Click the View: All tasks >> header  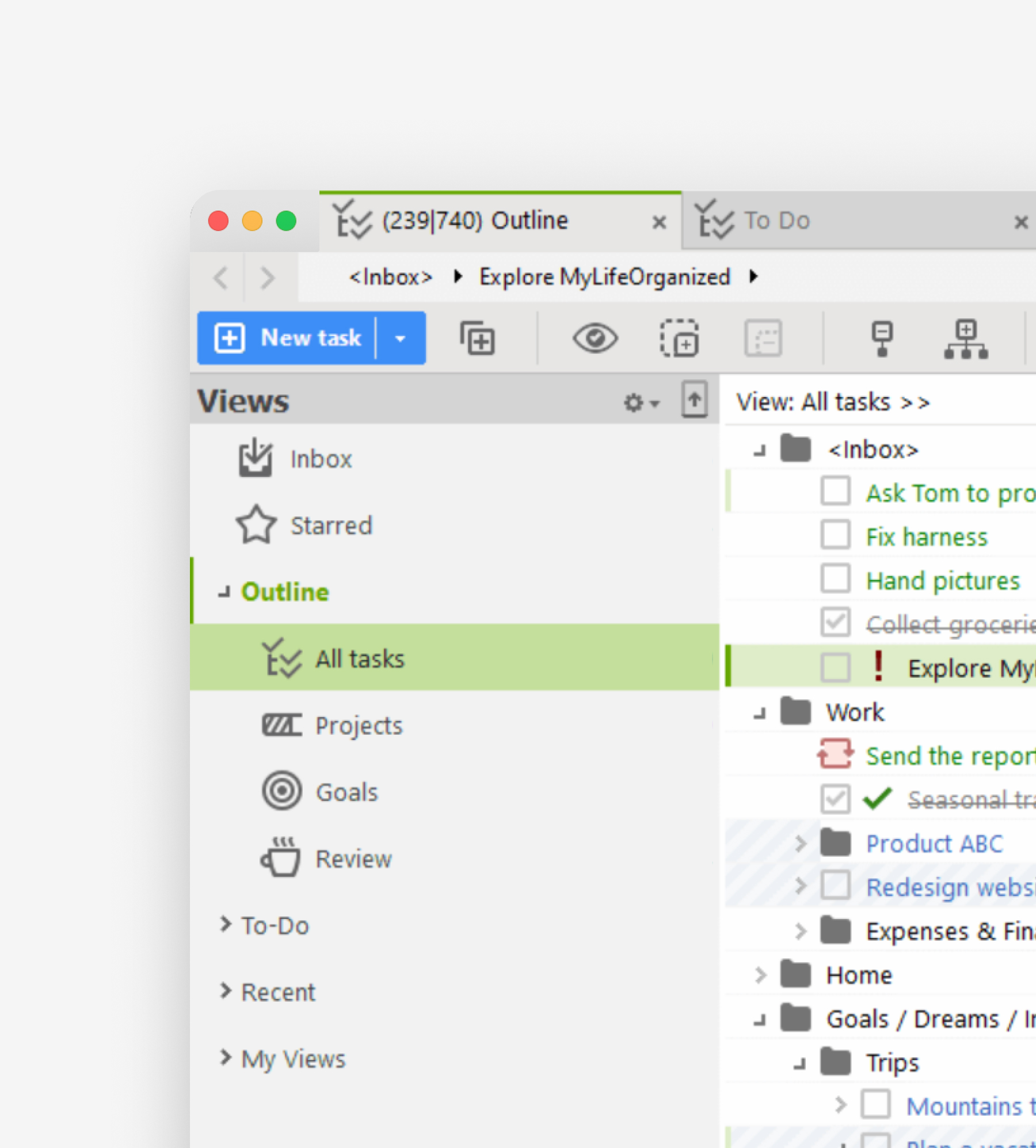click(x=833, y=402)
